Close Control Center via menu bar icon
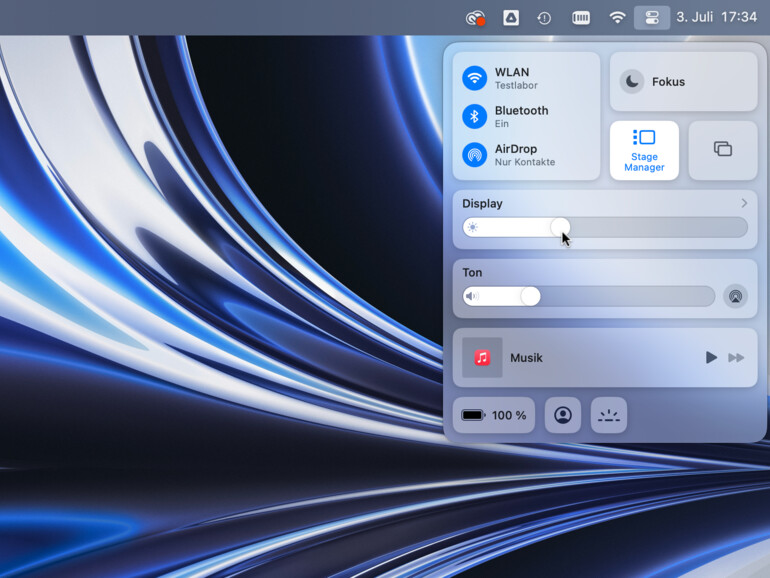Viewport: 770px width, 578px height. coord(651,17)
